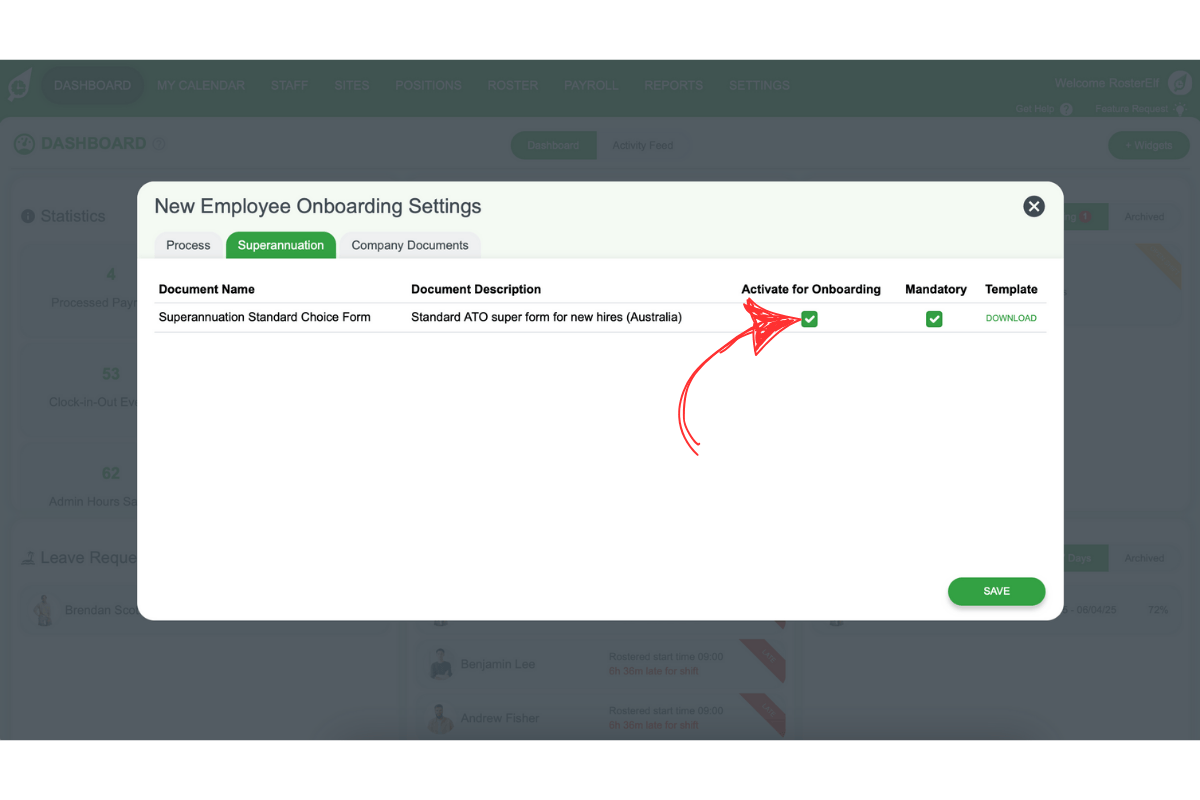Image resolution: width=1200 pixels, height=800 pixels.
Task: Open Archived tab in the Leave Requests row
Action: tap(1144, 558)
